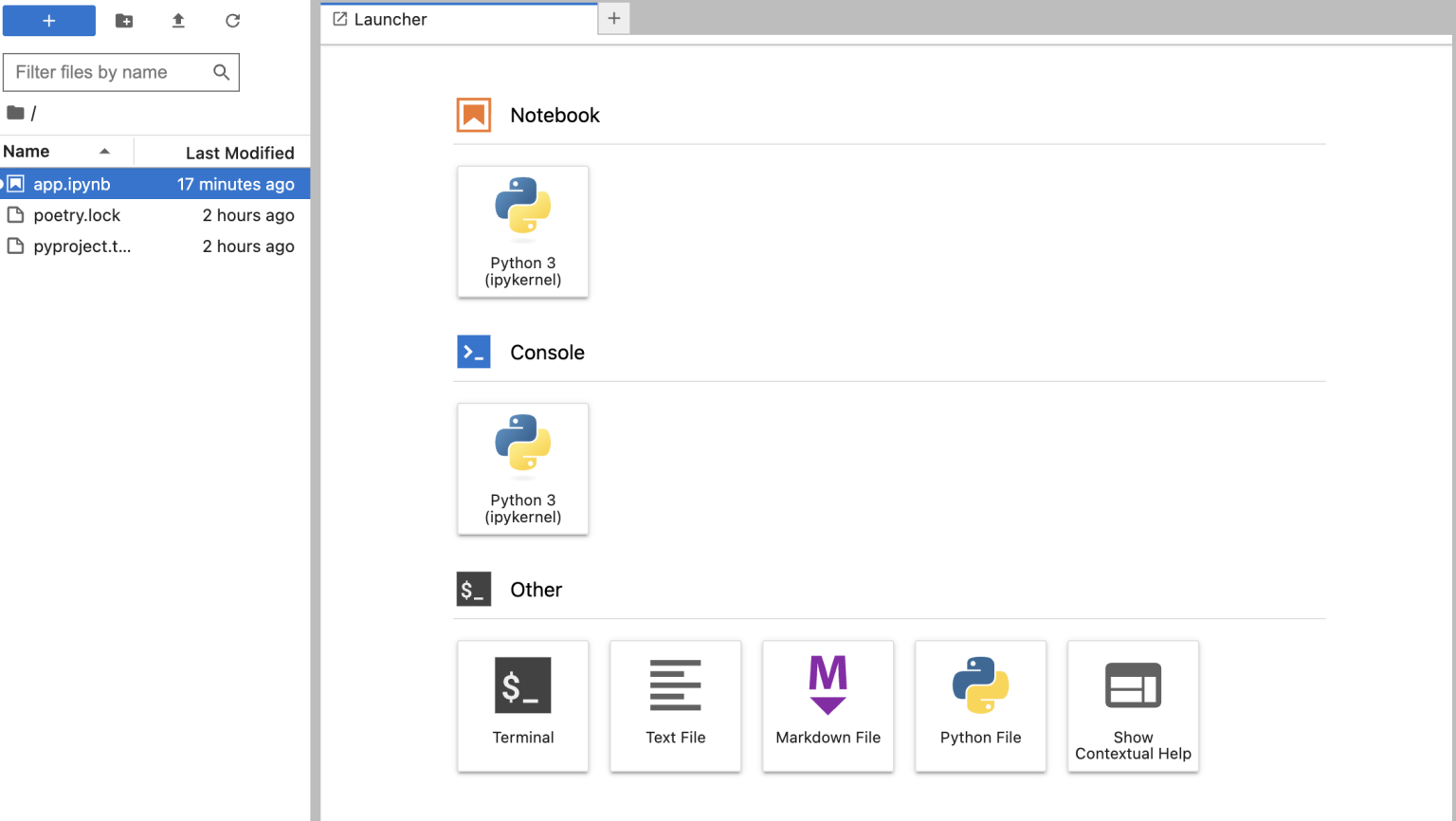Refresh the file browser list

tap(232, 21)
